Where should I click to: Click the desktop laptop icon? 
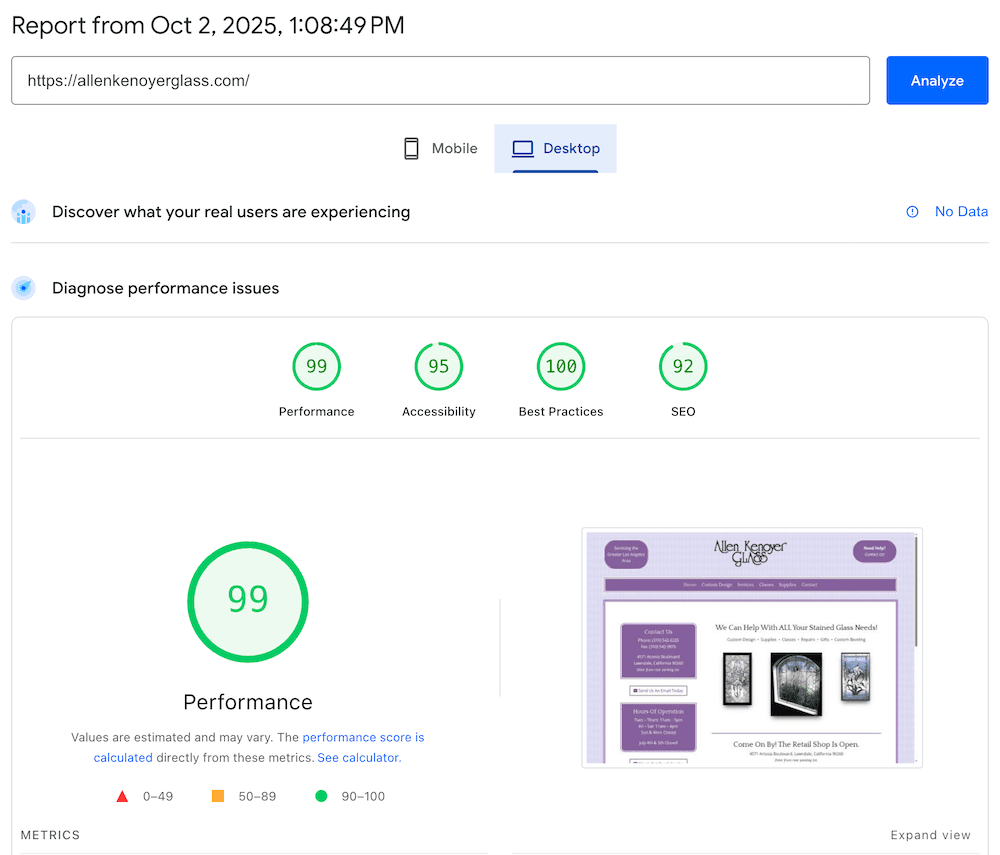point(523,149)
